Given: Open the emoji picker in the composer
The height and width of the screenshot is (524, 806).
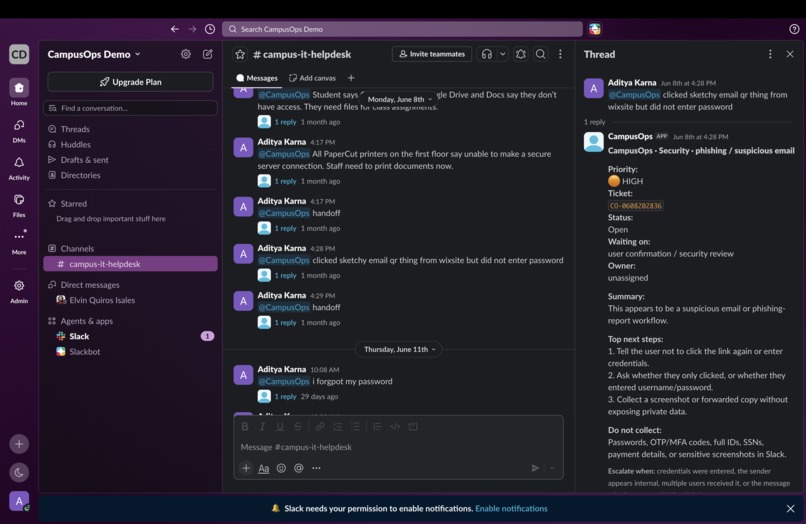Looking at the screenshot, I should coord(281,468).
